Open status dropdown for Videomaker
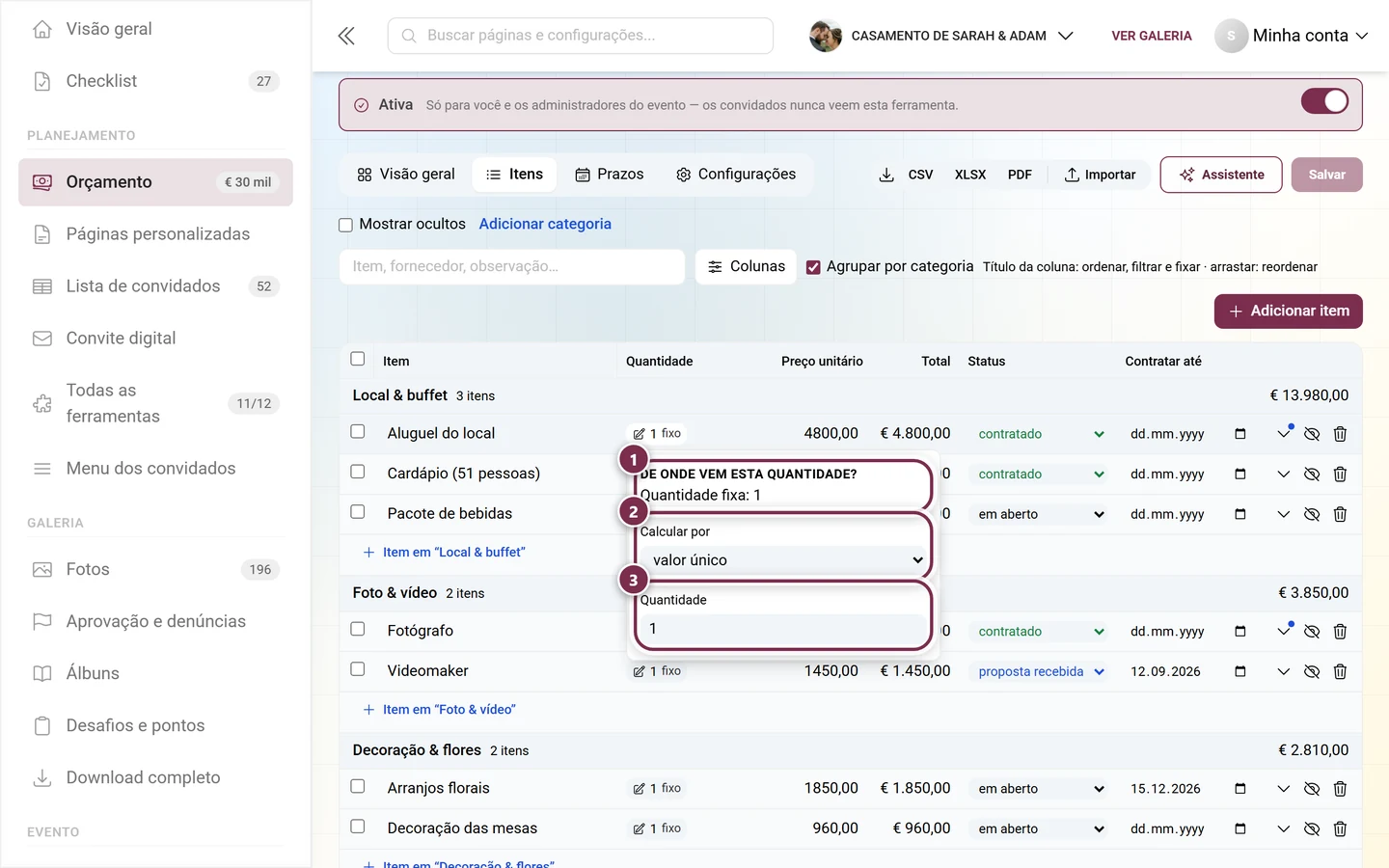The image size is (1389, 868). click(1041, 671)
